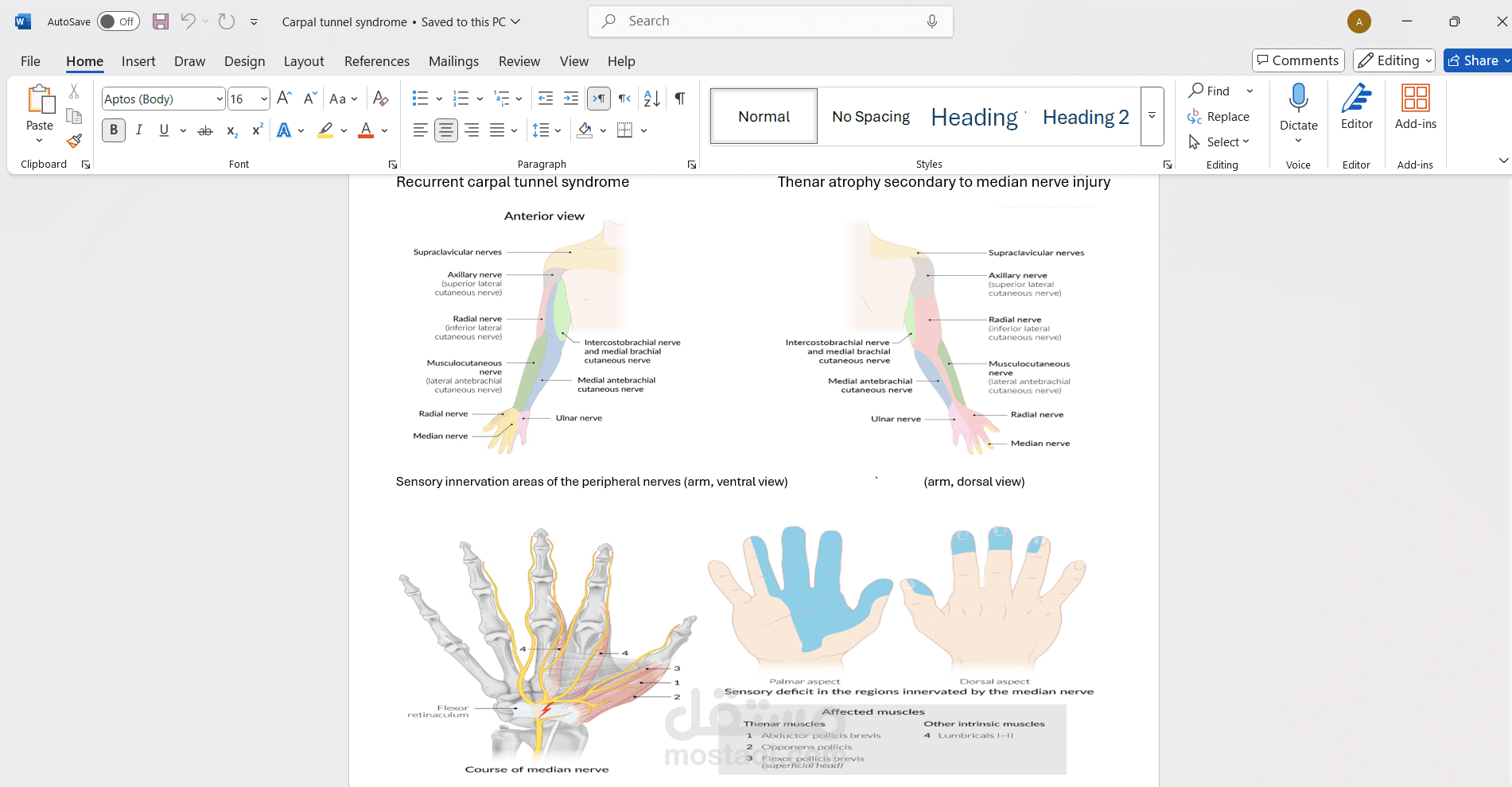The width and height of the screenshot is (1512, 787).
Task: Click the Cut scissors icon
Action: [74, 91]
